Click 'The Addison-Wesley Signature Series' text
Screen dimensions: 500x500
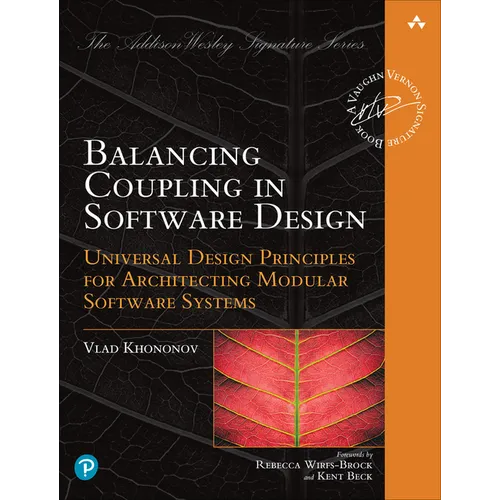pyautogui.click(x=221, y=44)
